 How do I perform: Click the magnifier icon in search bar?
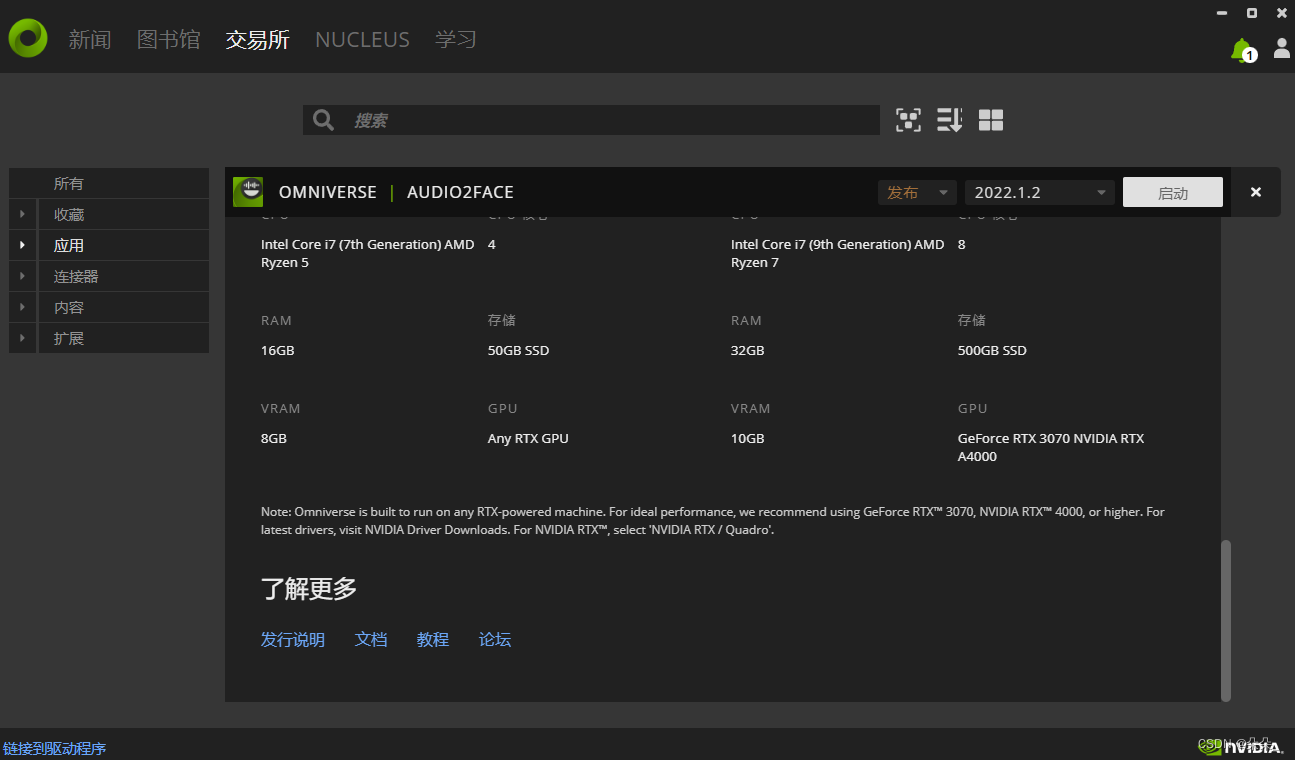tap(323, 119)
